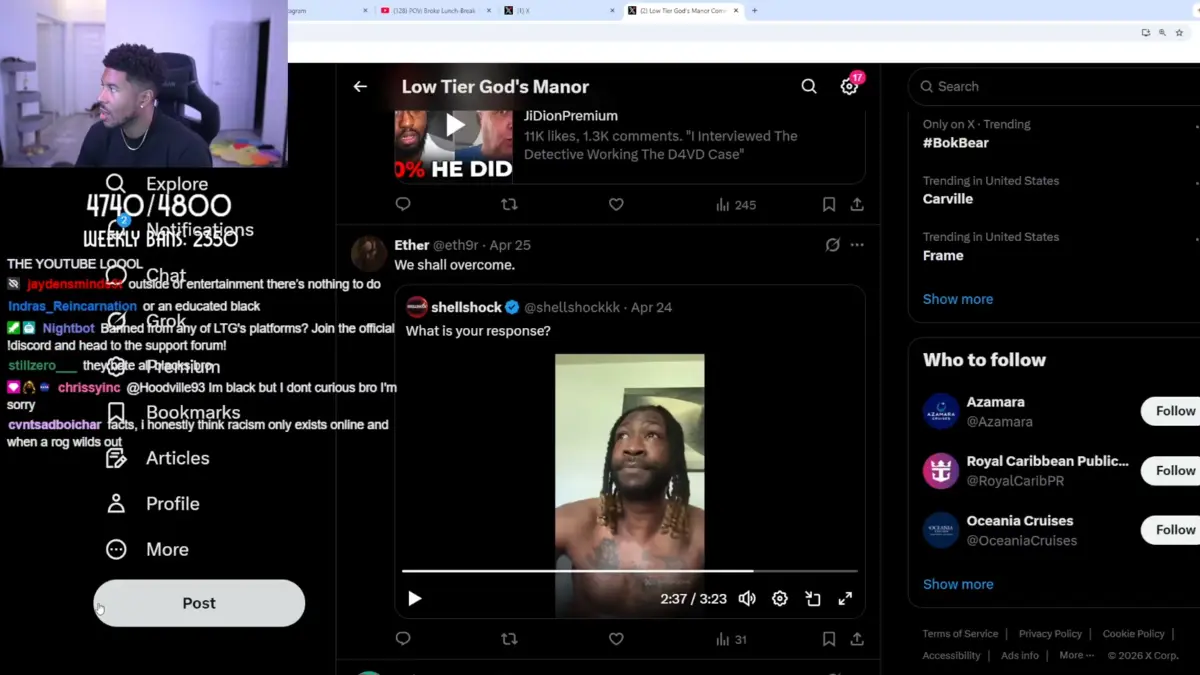Image resolution: width=1200 pixels, height=675 pixels.
Task: Bookmark the post with 245 views
Action: coord(829,204)
